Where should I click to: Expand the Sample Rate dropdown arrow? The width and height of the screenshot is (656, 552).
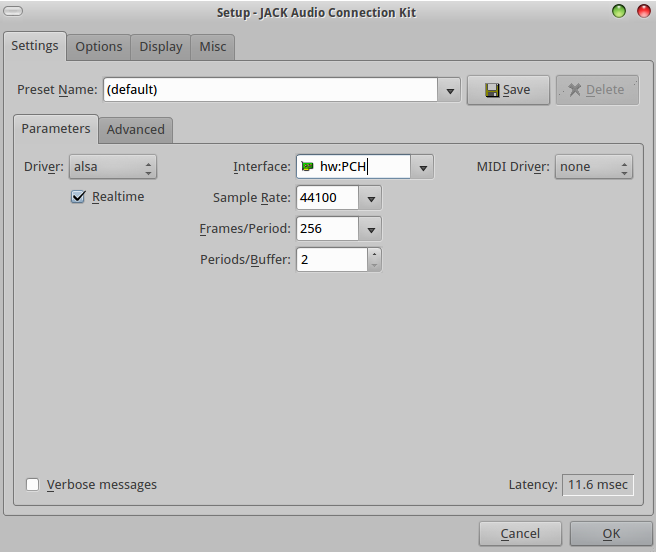point(371,198)
